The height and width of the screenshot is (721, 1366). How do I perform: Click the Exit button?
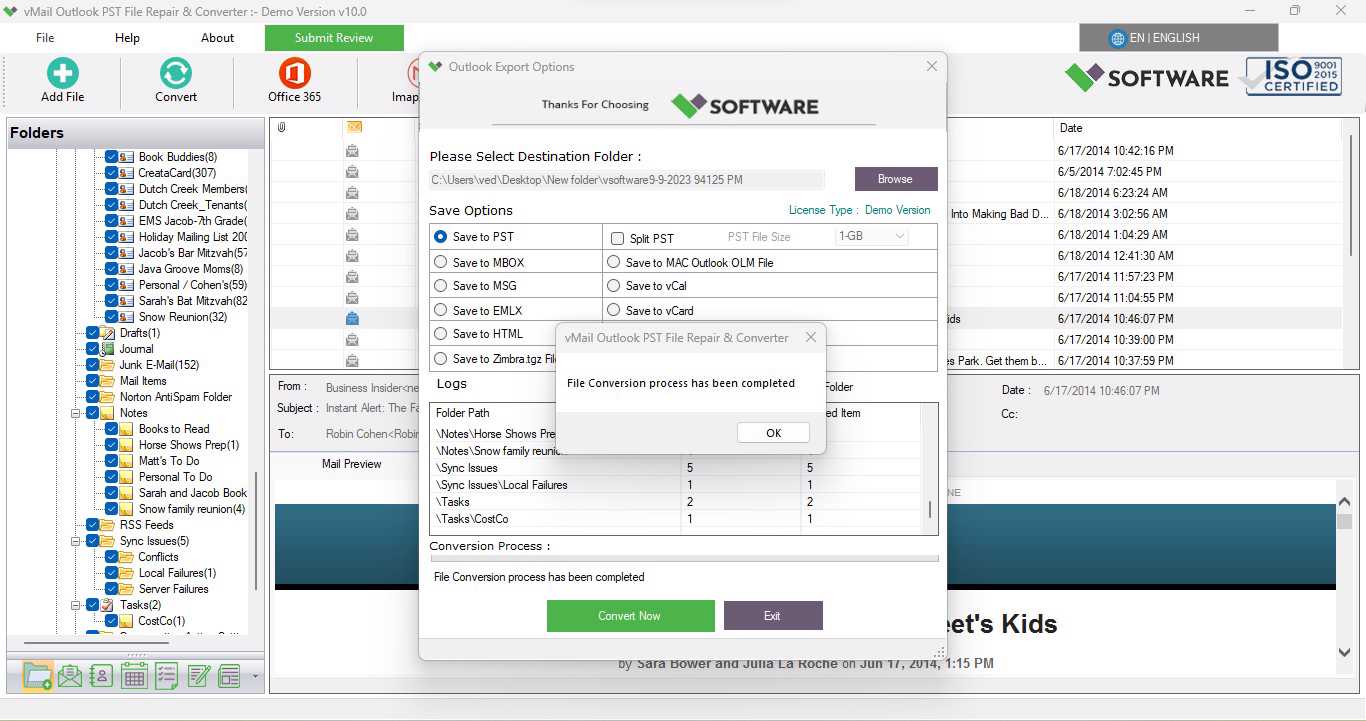coord(772,616)
